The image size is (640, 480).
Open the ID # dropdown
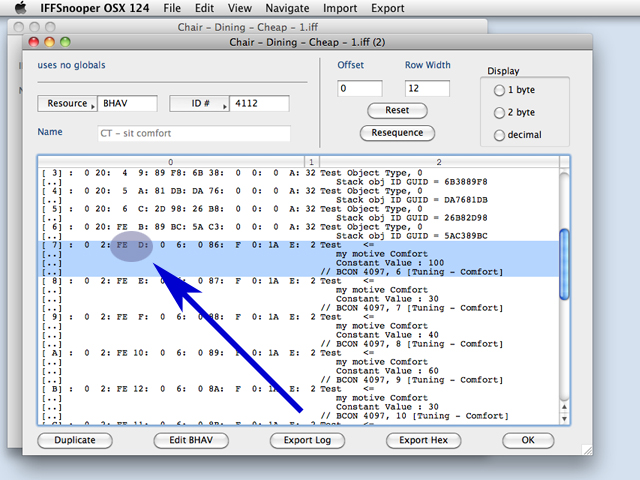coord(198,104)
